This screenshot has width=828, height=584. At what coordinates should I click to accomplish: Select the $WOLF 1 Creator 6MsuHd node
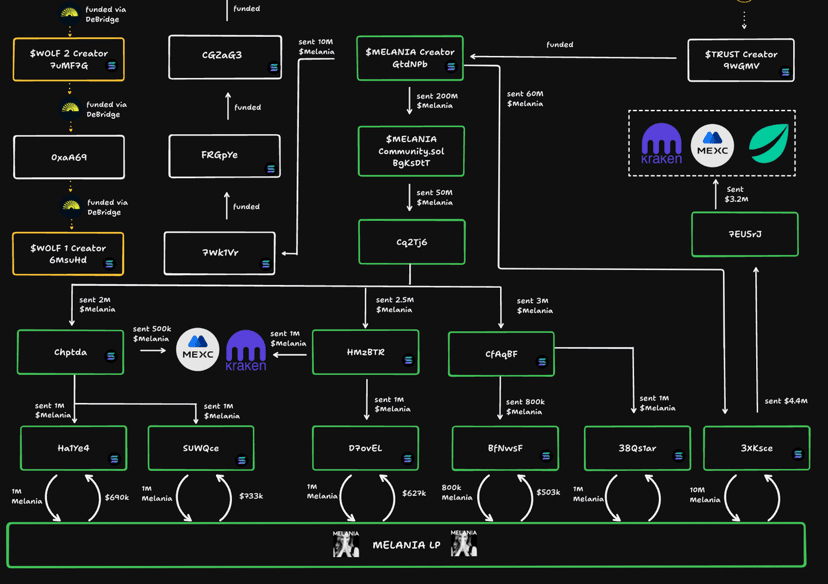[x=68, y=253]
